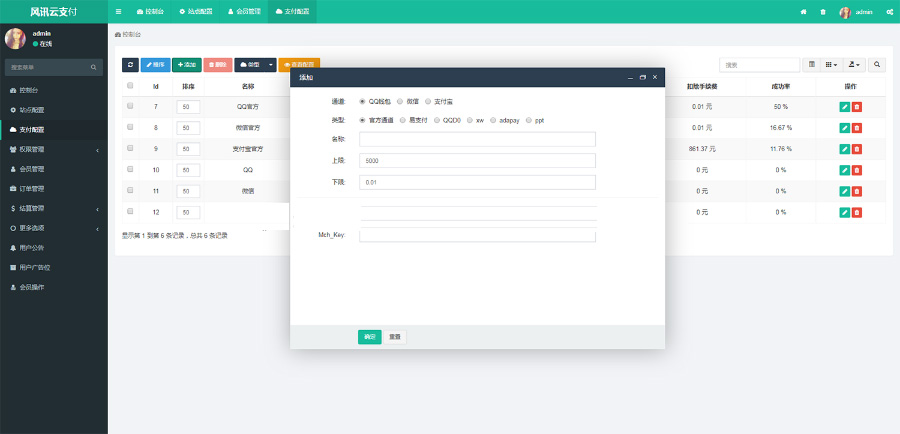Open the export dropdown next to columns
This screenshot has width=900, height=434.
(854, 64)
